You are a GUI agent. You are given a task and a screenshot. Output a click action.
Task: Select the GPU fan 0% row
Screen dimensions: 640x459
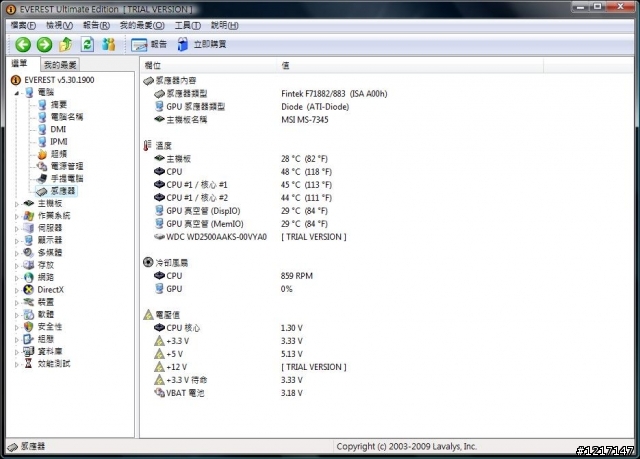click(x=223, y=289)
